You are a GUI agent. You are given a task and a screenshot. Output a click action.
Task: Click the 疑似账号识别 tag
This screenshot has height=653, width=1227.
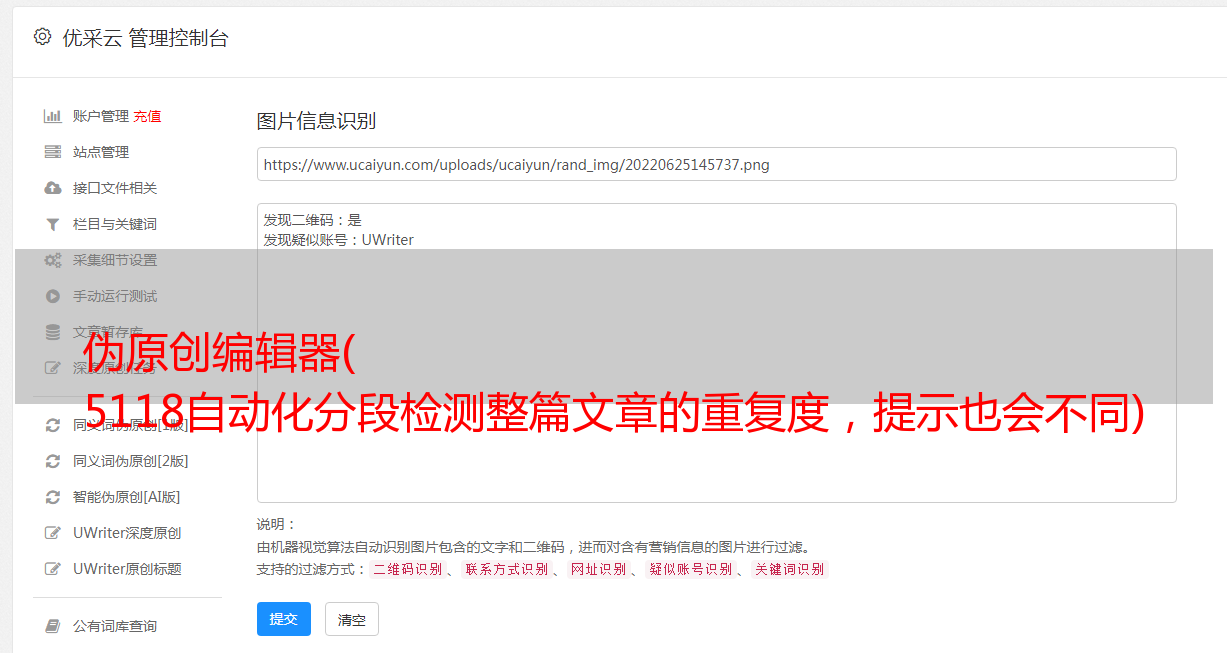click(691, 569)
